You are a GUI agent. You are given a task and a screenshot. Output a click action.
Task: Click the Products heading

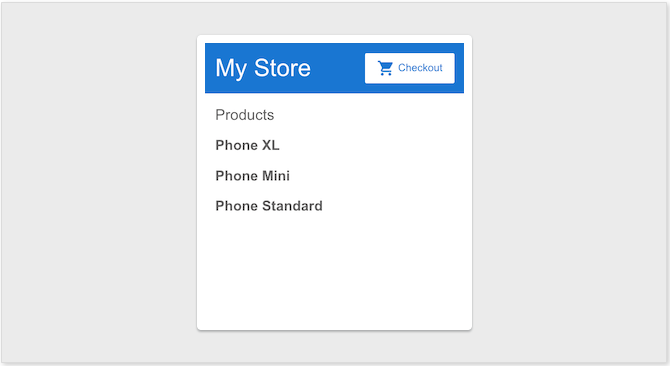pos(244,115)
